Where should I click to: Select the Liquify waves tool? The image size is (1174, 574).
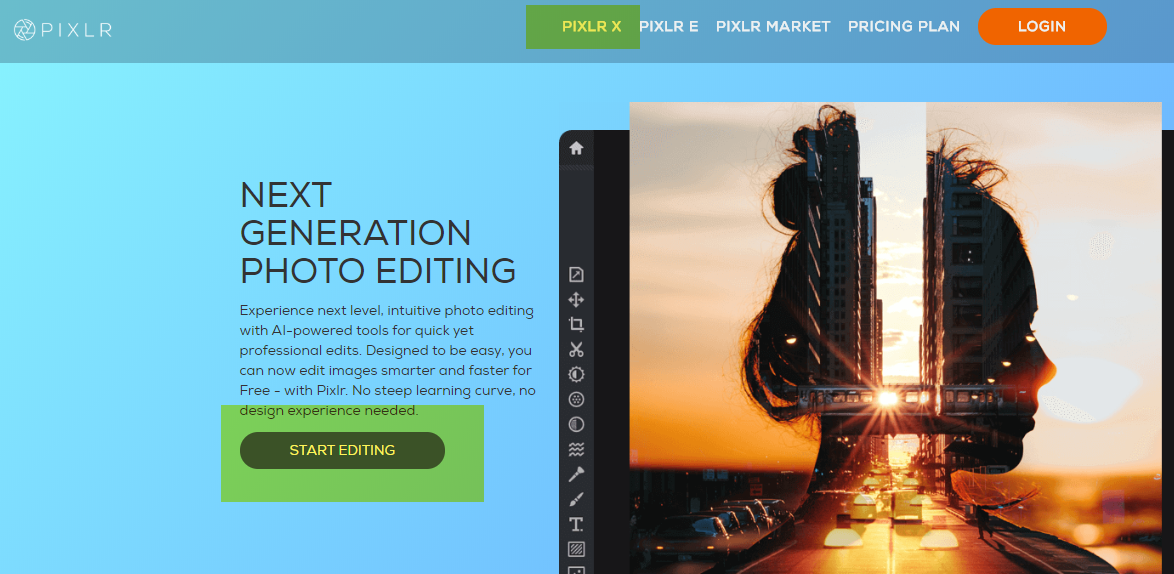point(576,449)
